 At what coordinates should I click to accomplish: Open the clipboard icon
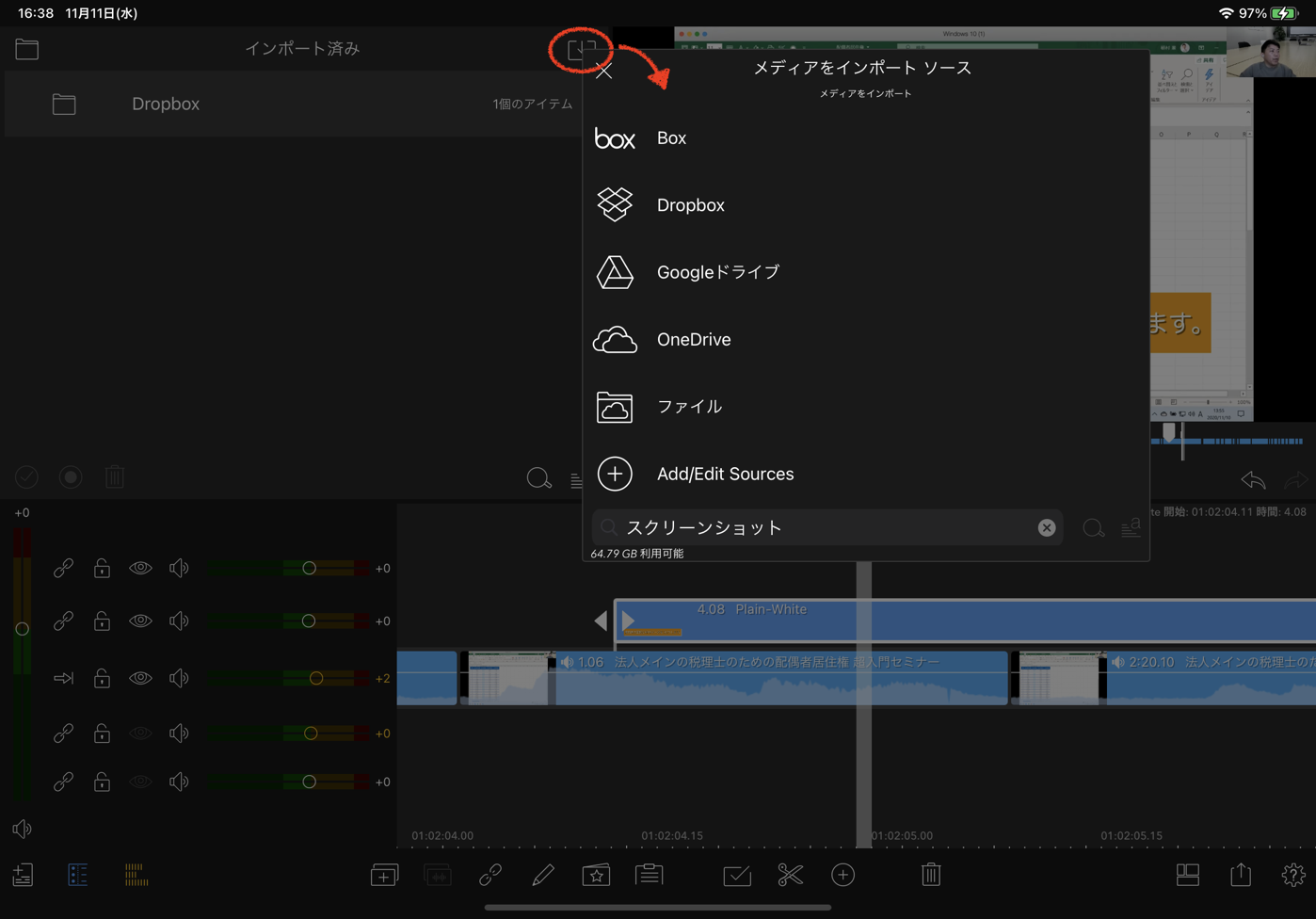[x=650, y=875]
